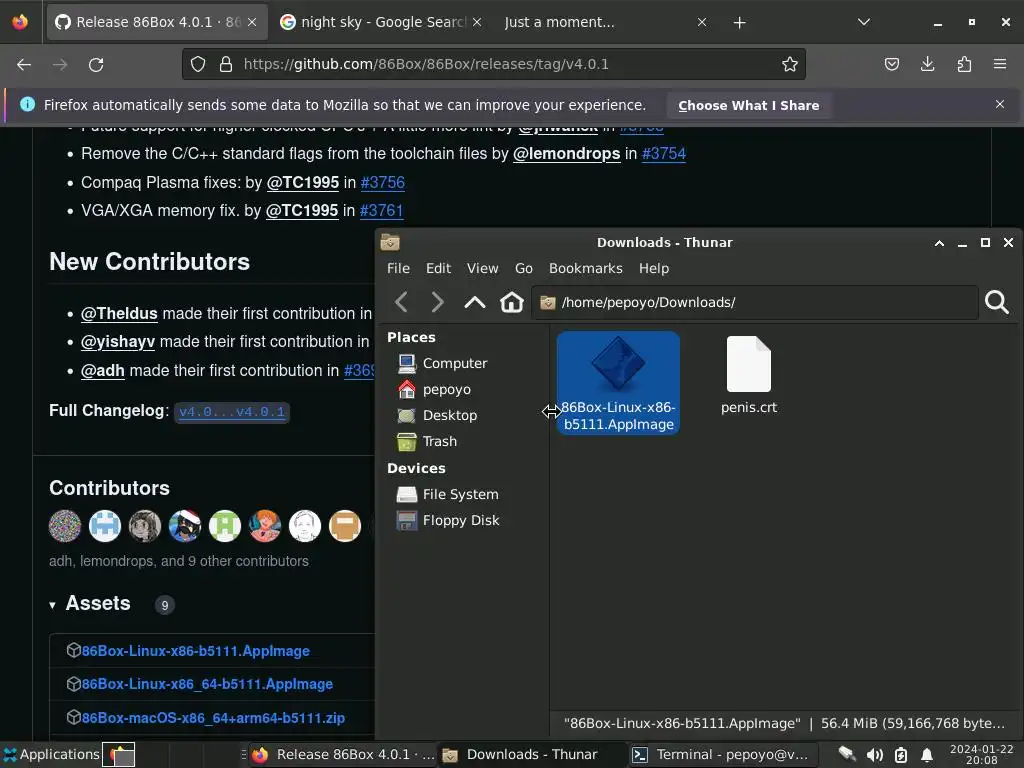Switch to Downloads - Thunar taskbar button
This screenshot has height=768, width=1024.
tap(530, 755)
